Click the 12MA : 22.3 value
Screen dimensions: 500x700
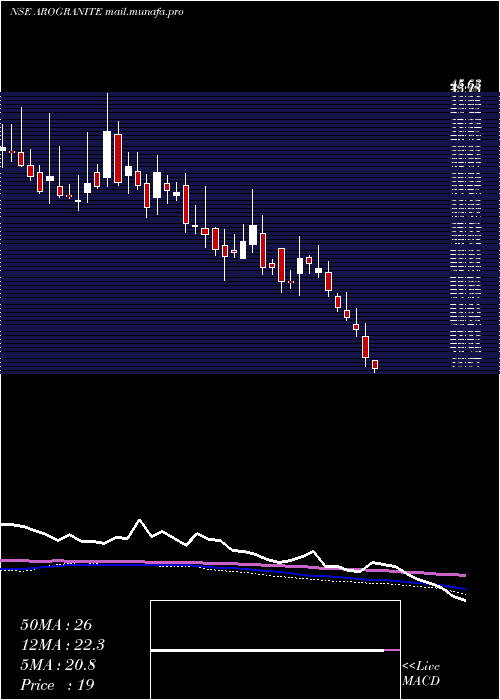(62, 645)
